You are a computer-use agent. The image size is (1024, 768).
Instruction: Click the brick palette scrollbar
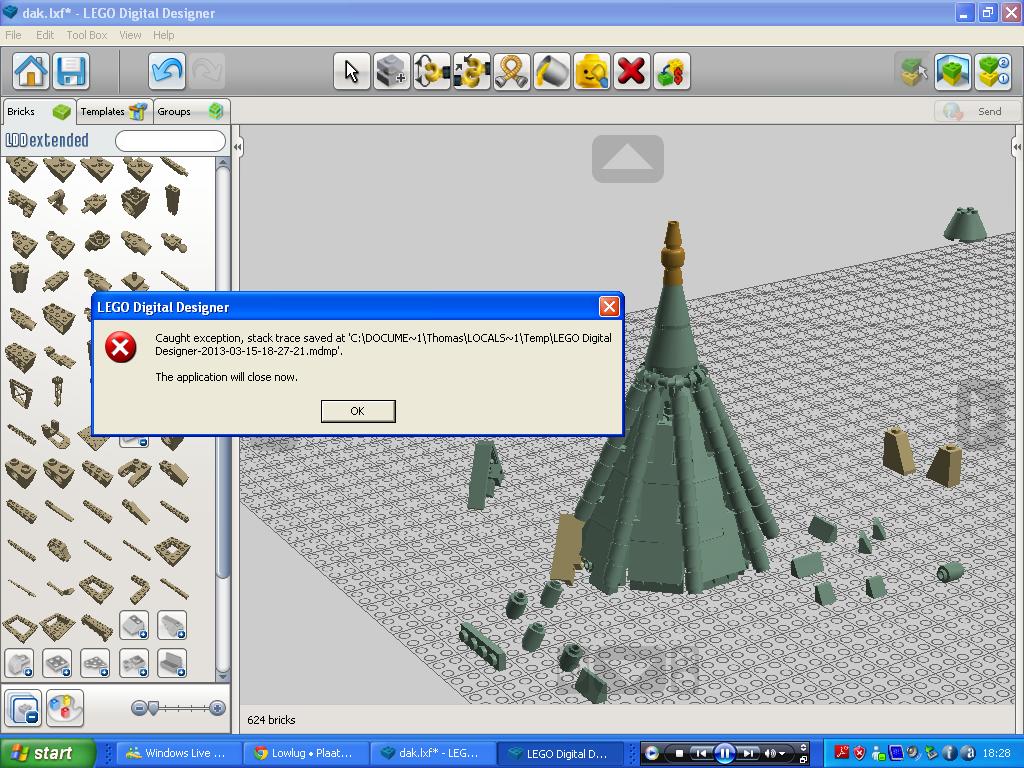(223, 372)
